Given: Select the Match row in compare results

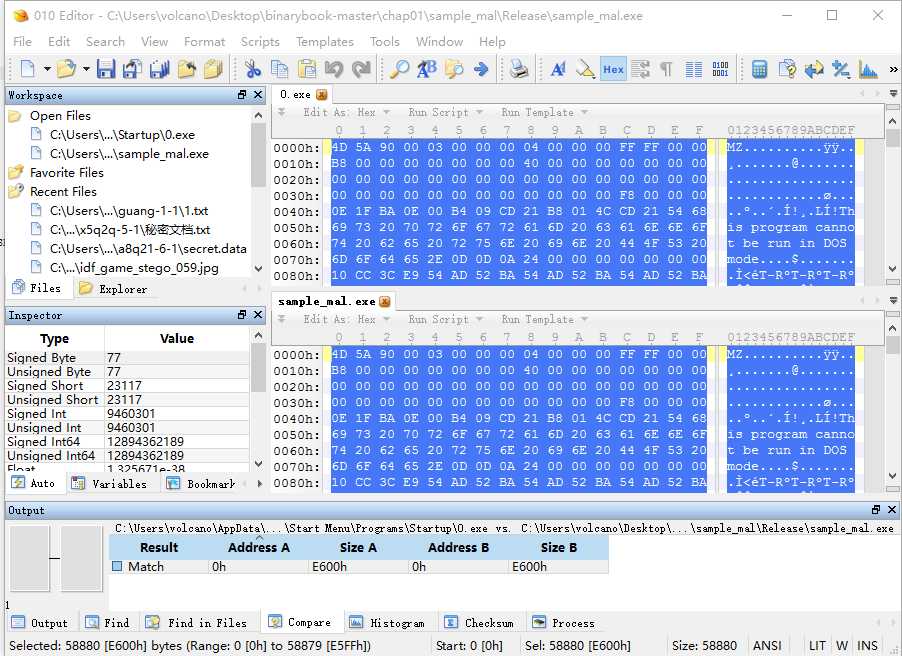Looking at the screenshot, I should coord(359,566).
